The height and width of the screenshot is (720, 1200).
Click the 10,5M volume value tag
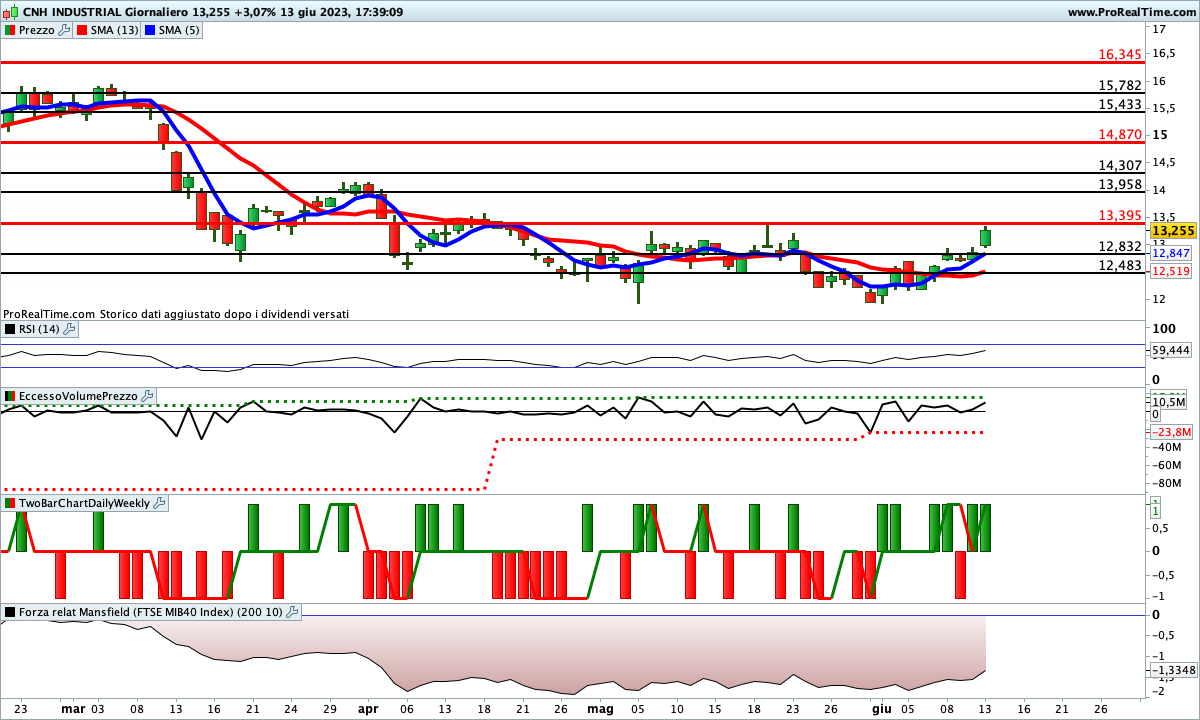click(1169, 402)
